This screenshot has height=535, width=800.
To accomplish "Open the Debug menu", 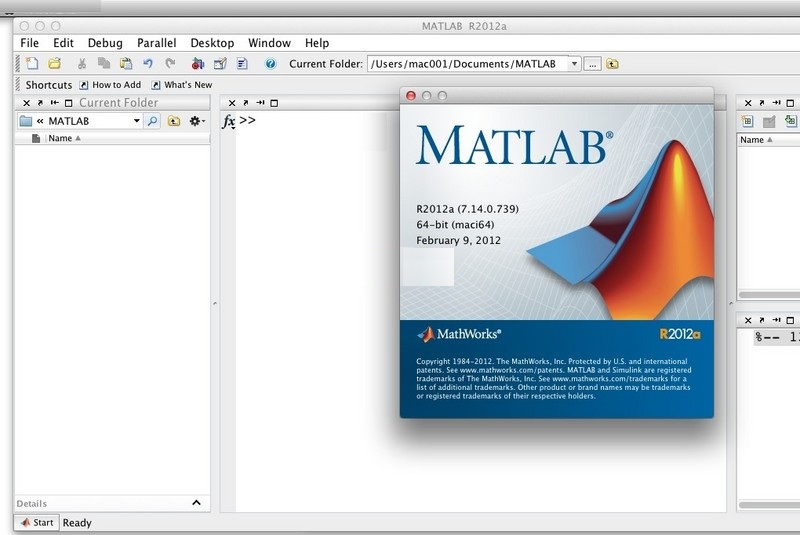I will click(x=105, y=43).
